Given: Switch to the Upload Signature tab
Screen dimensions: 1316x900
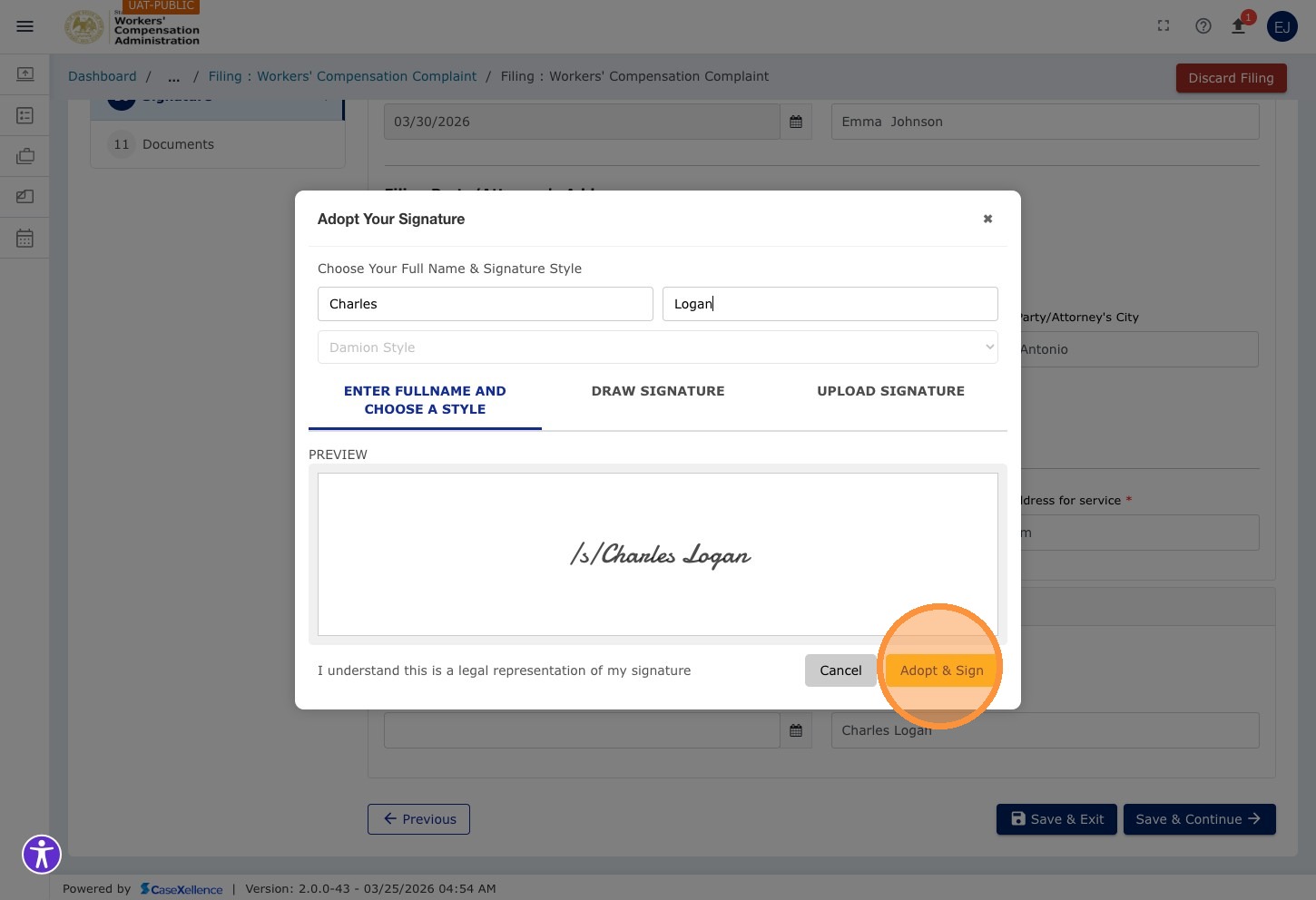Looking at the screenshot, I should [x=890, y=391].
